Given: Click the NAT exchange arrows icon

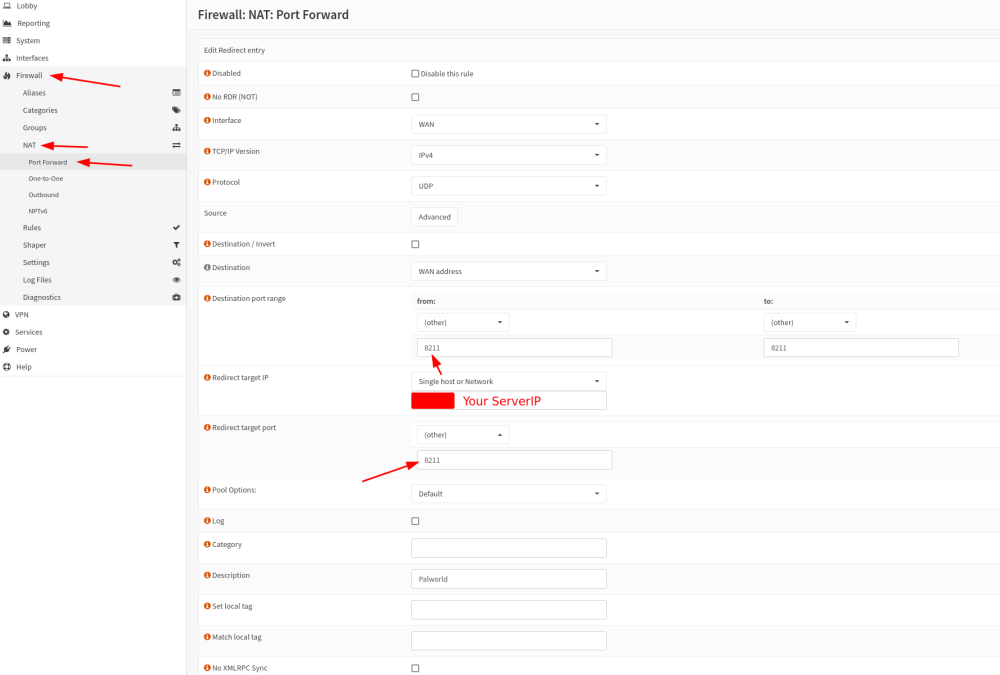Looking at the screenshot, I should (x=176, y=145).
